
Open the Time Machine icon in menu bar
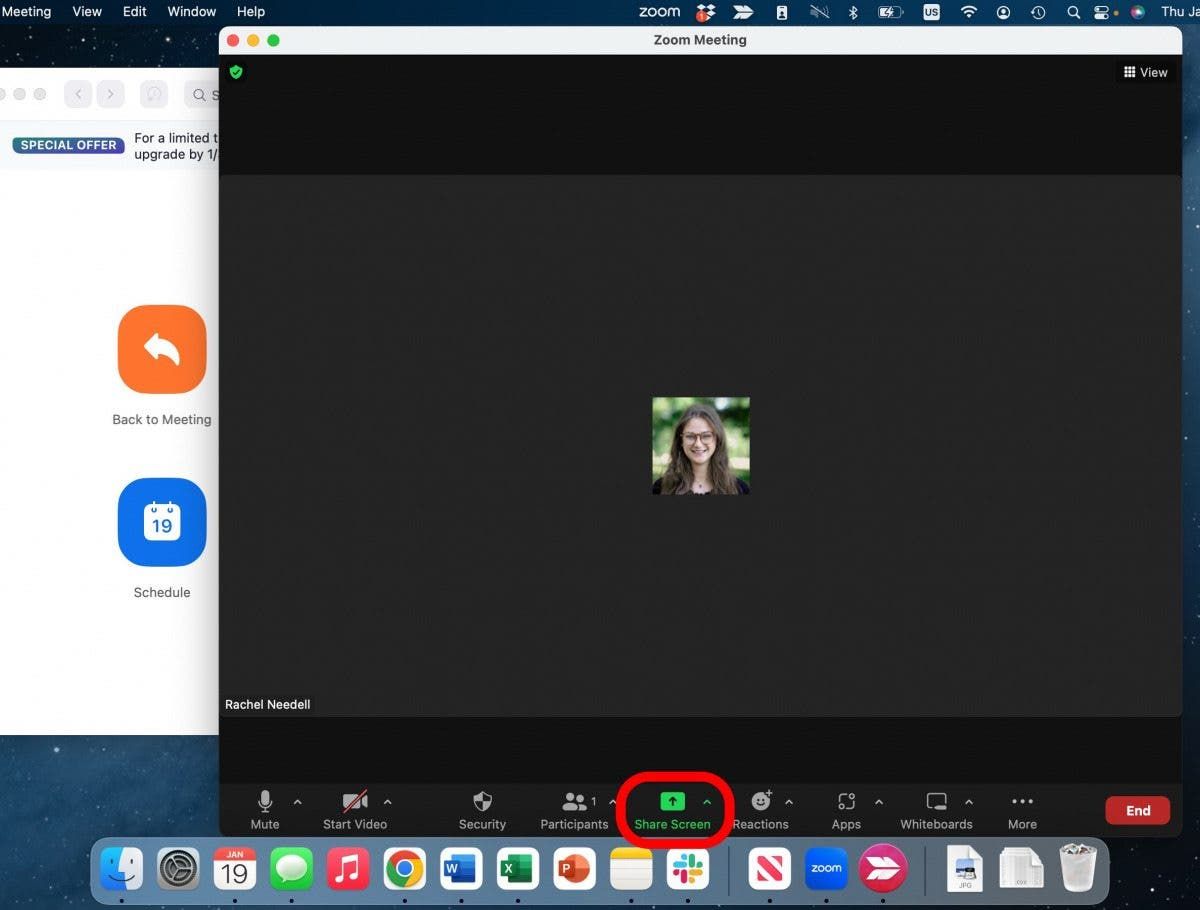coord(1038,12)
